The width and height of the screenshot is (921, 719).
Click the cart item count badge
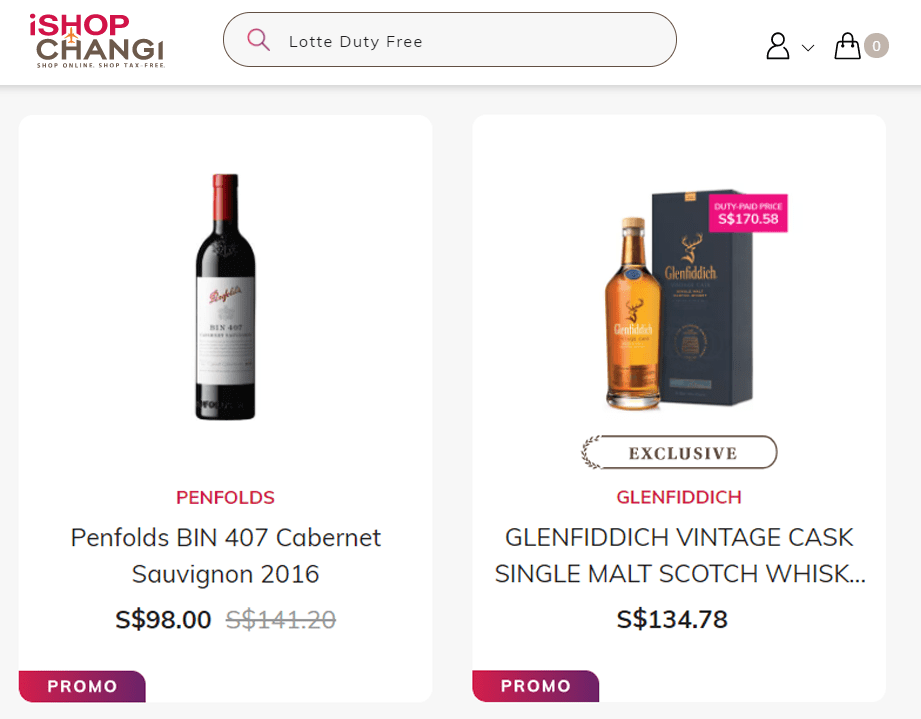[876, 45]
